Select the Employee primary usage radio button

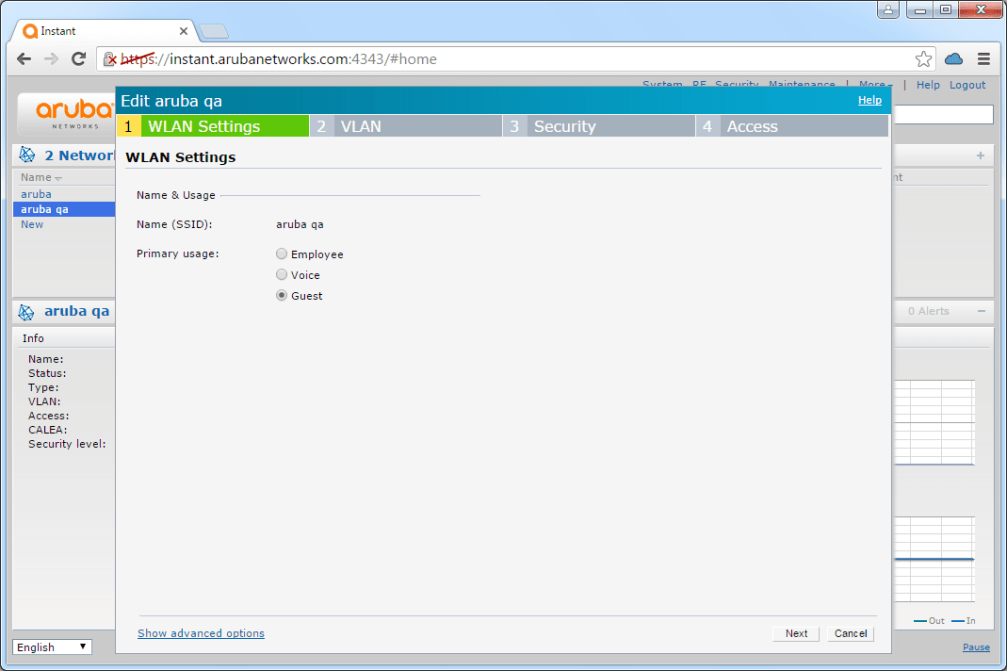pos(281,253)
